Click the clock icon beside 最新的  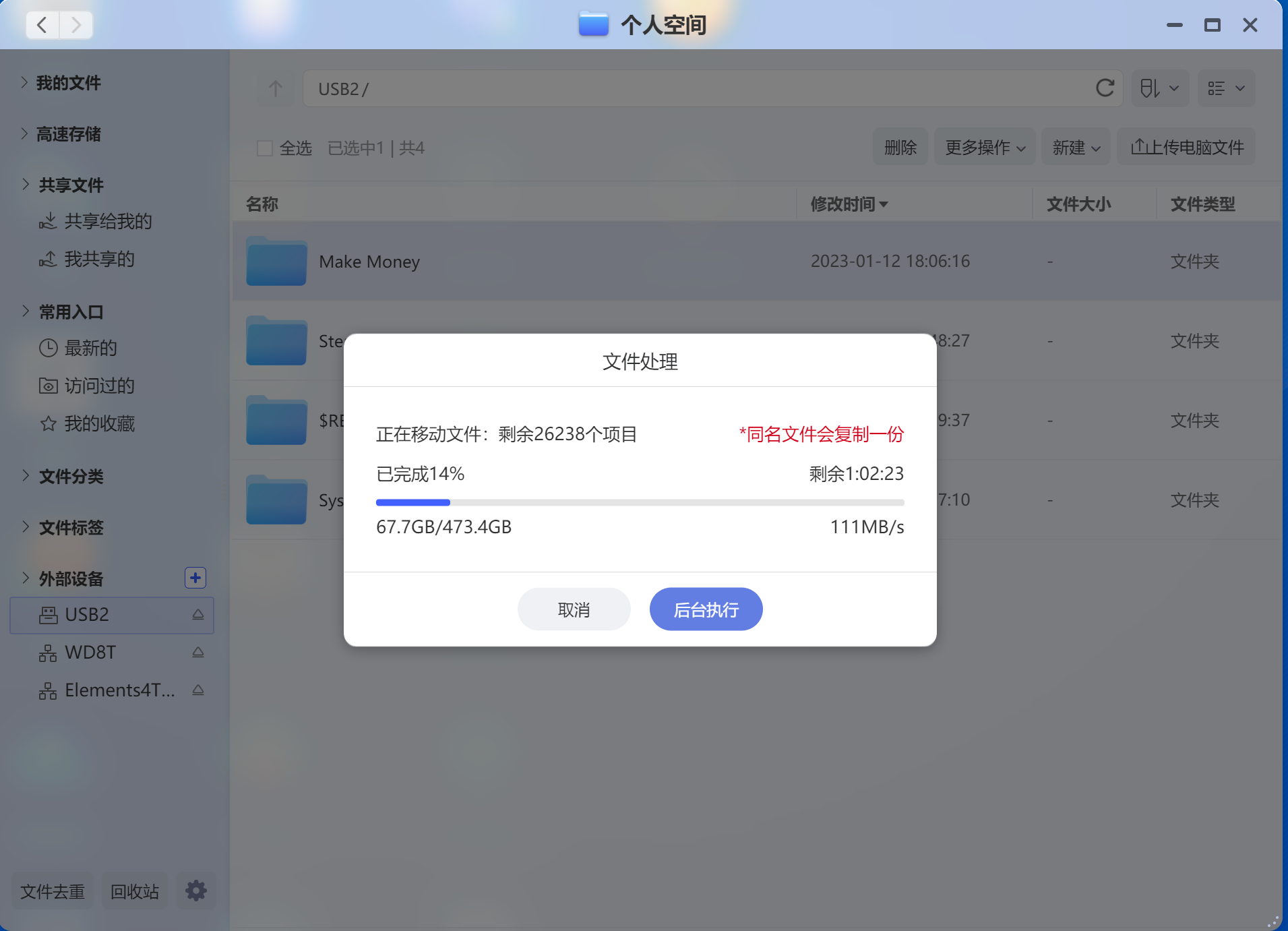point(49,348)
